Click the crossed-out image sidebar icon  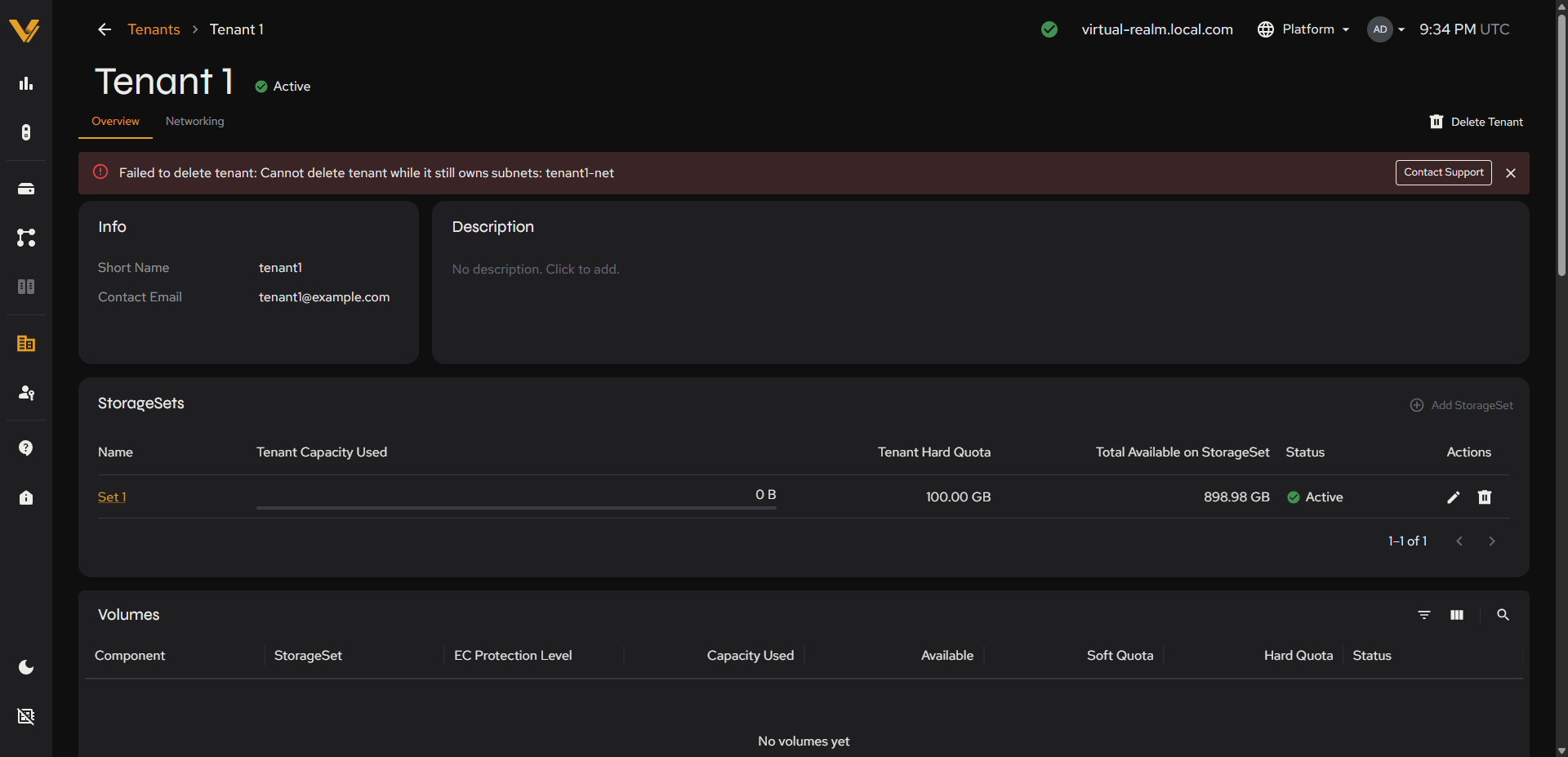click(26, 716)
